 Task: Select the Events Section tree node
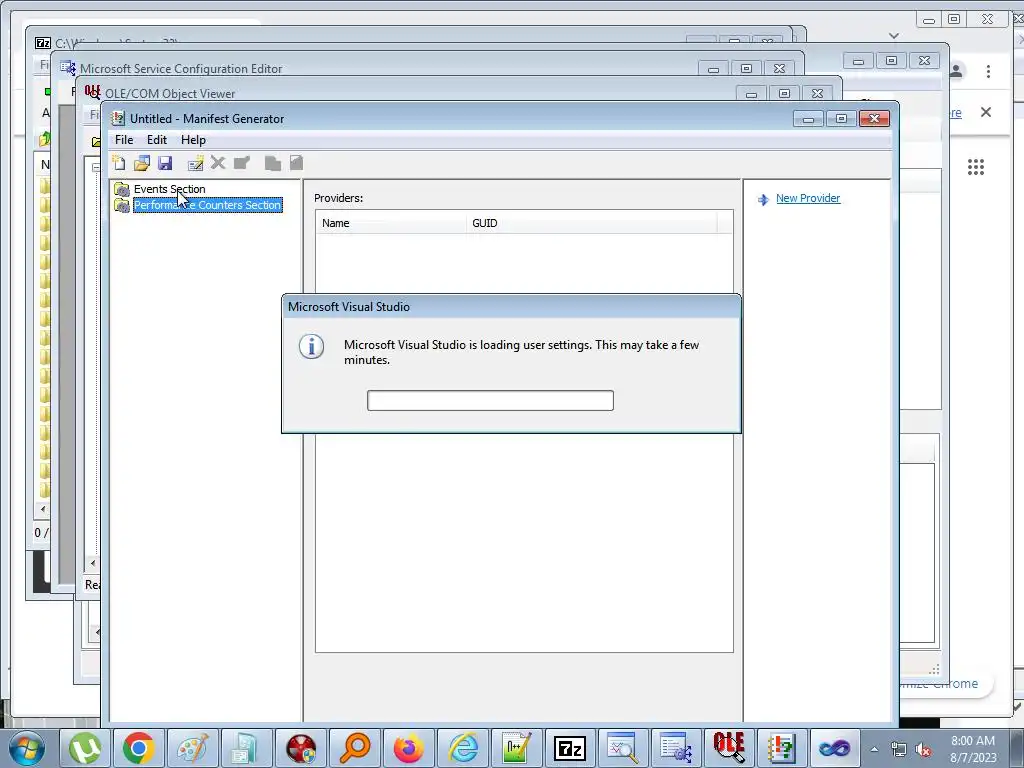pyautogui.click(x=169, y=189)
